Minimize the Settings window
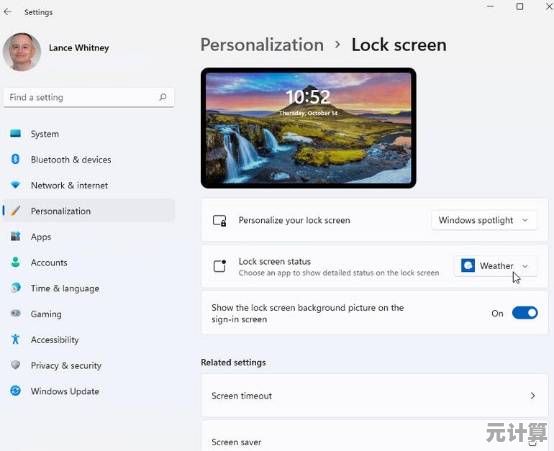The height and width of the screenshot is (451, 554). point(490,6)
